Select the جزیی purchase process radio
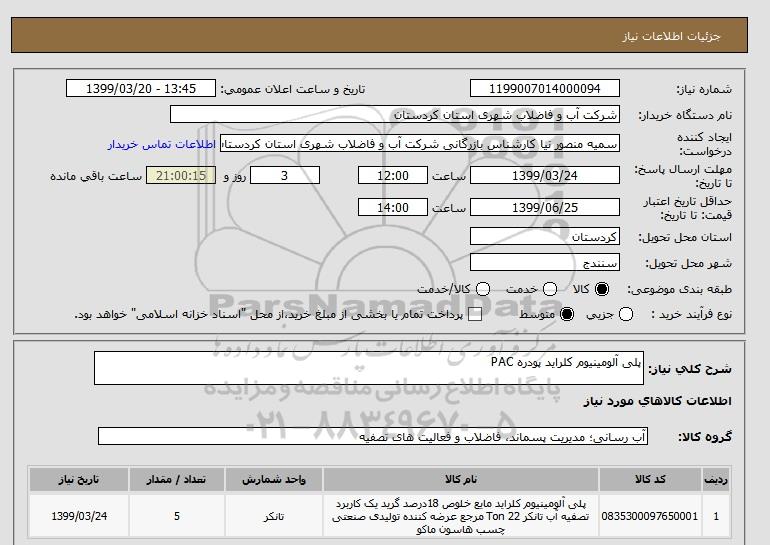This screenshot has width=770, height=545. pyautogui.click(x=626, y=314)
